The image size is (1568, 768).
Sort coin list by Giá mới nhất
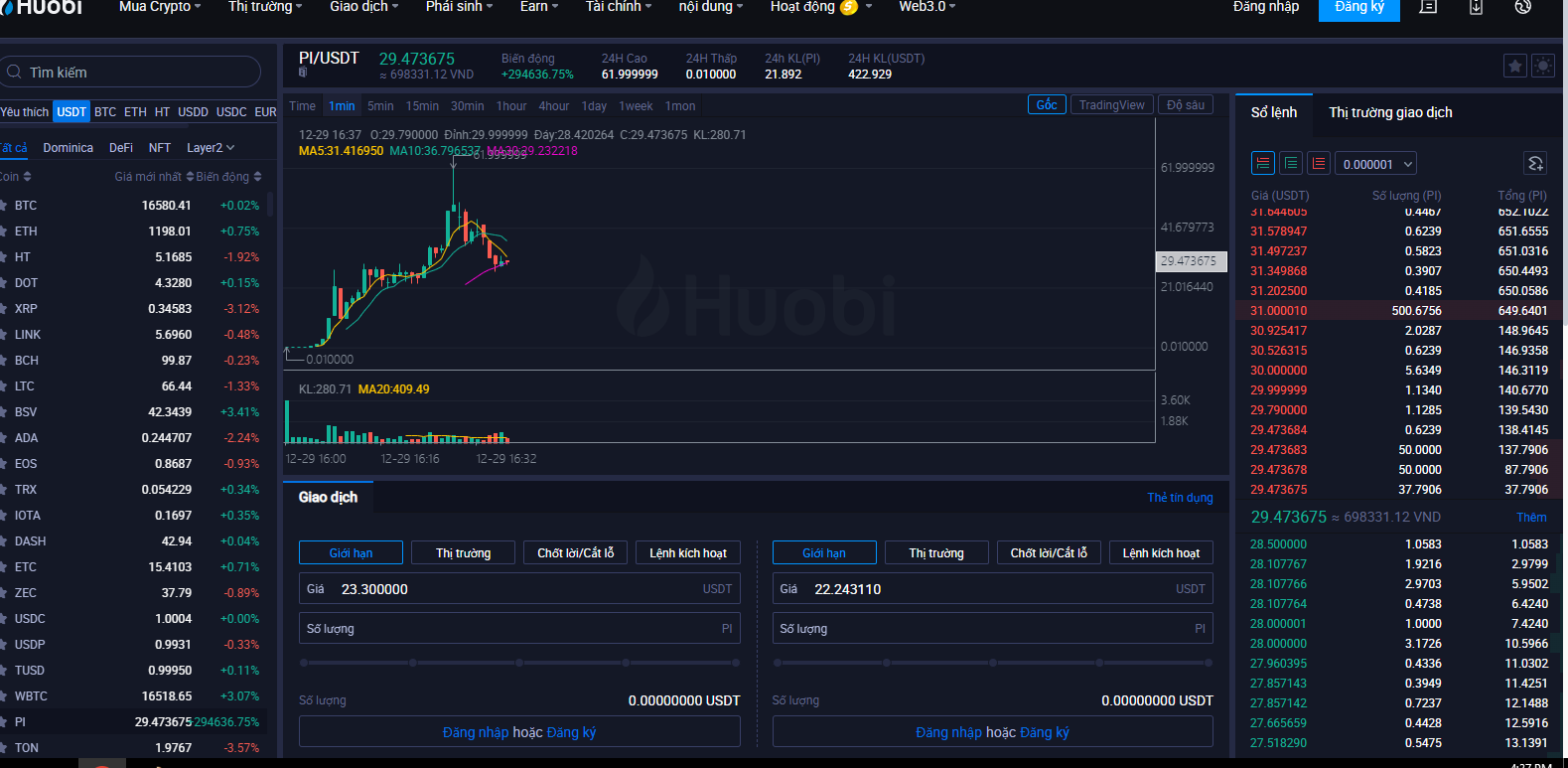point(154,176)
